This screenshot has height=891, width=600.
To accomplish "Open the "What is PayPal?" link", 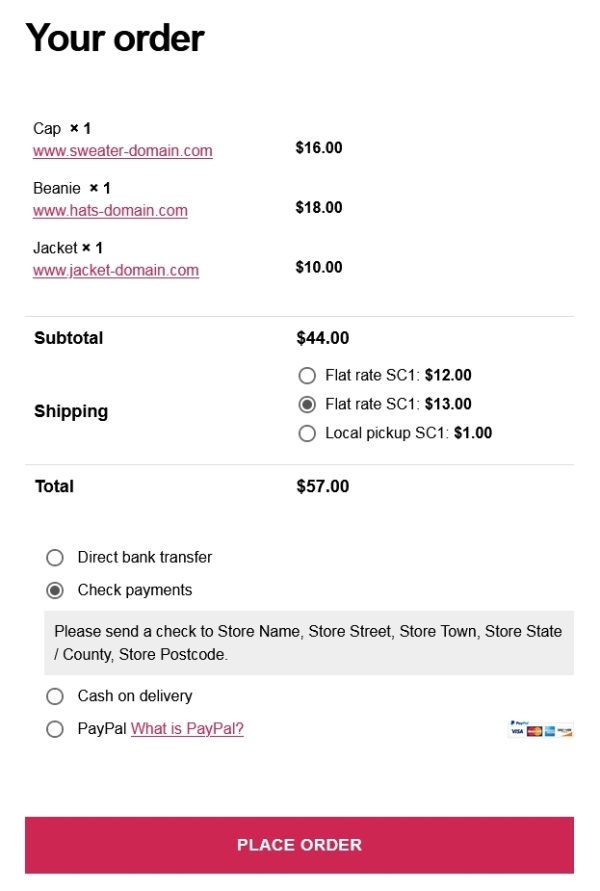I will click(x=187, y=729).
